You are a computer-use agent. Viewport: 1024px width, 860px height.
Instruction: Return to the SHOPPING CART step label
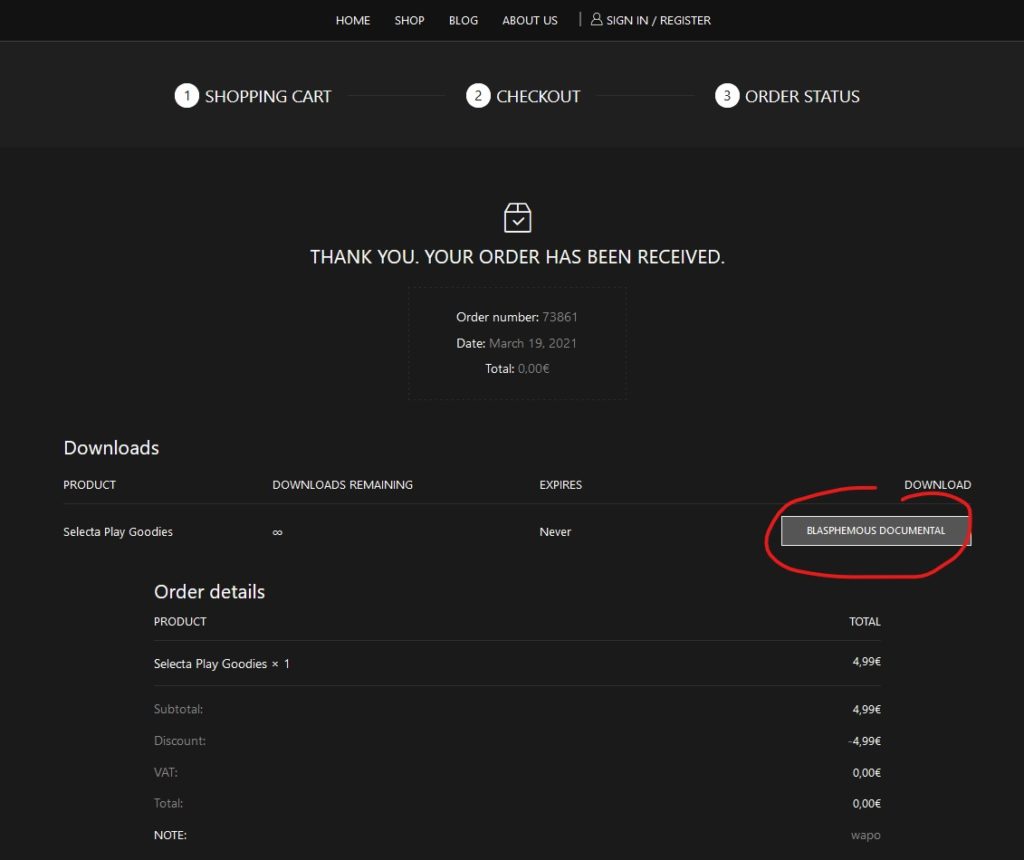(268, 96)
